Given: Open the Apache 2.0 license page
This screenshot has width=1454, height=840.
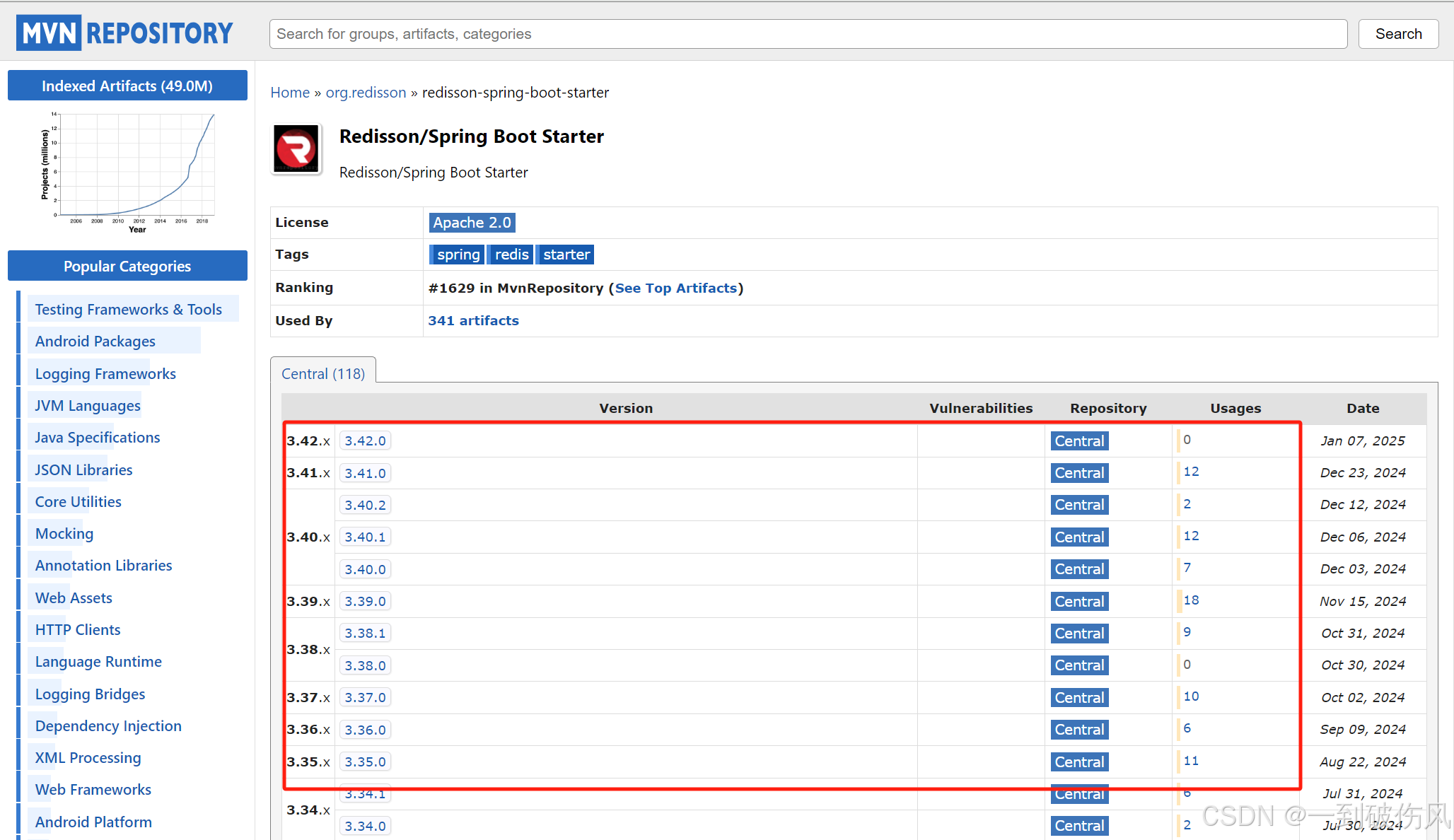Looking at the screenshot, I should click(472, 222).
